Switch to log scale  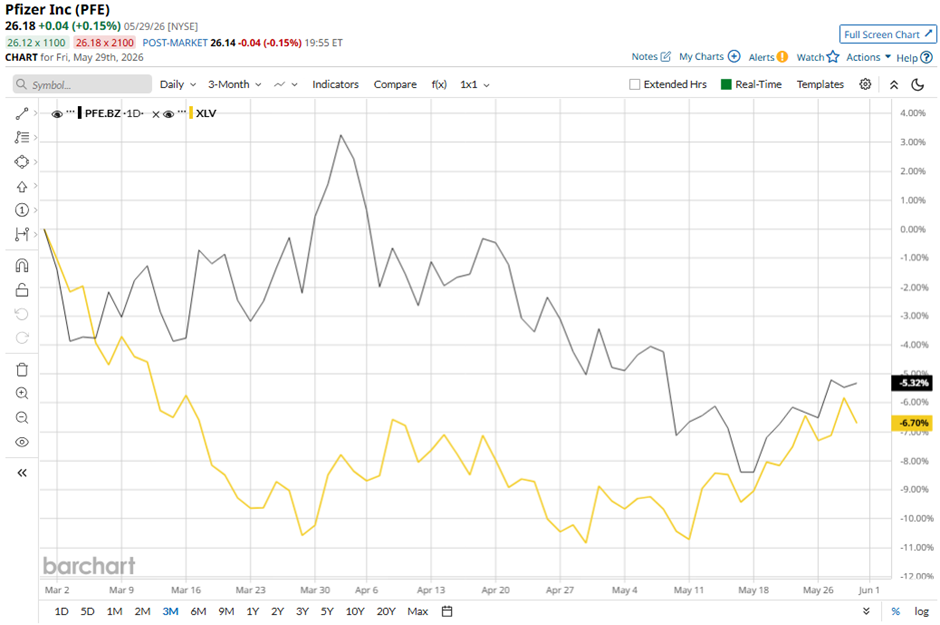coord(921,611)
